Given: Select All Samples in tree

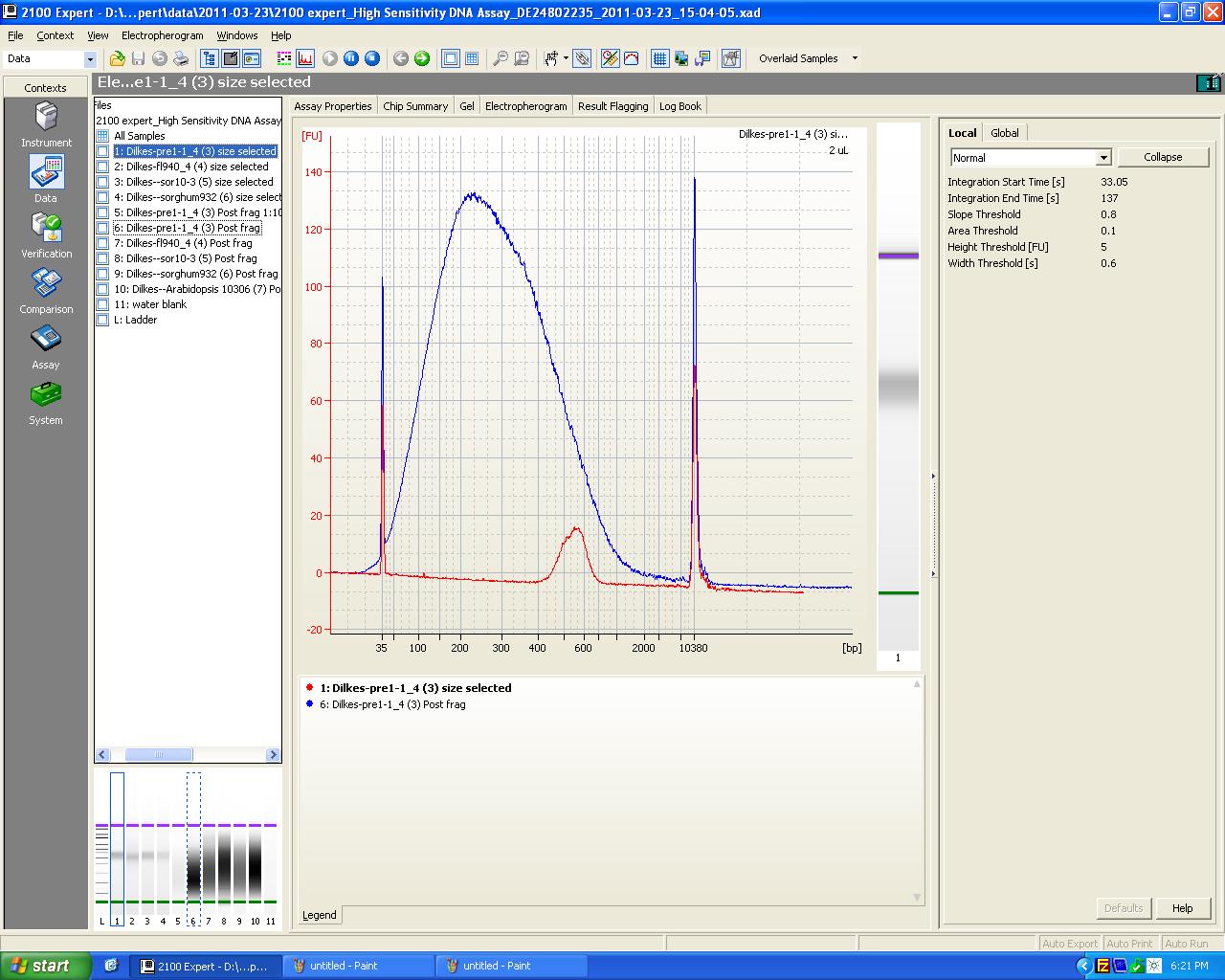Looking at the screenshot, I should click(x=140, y=136).
